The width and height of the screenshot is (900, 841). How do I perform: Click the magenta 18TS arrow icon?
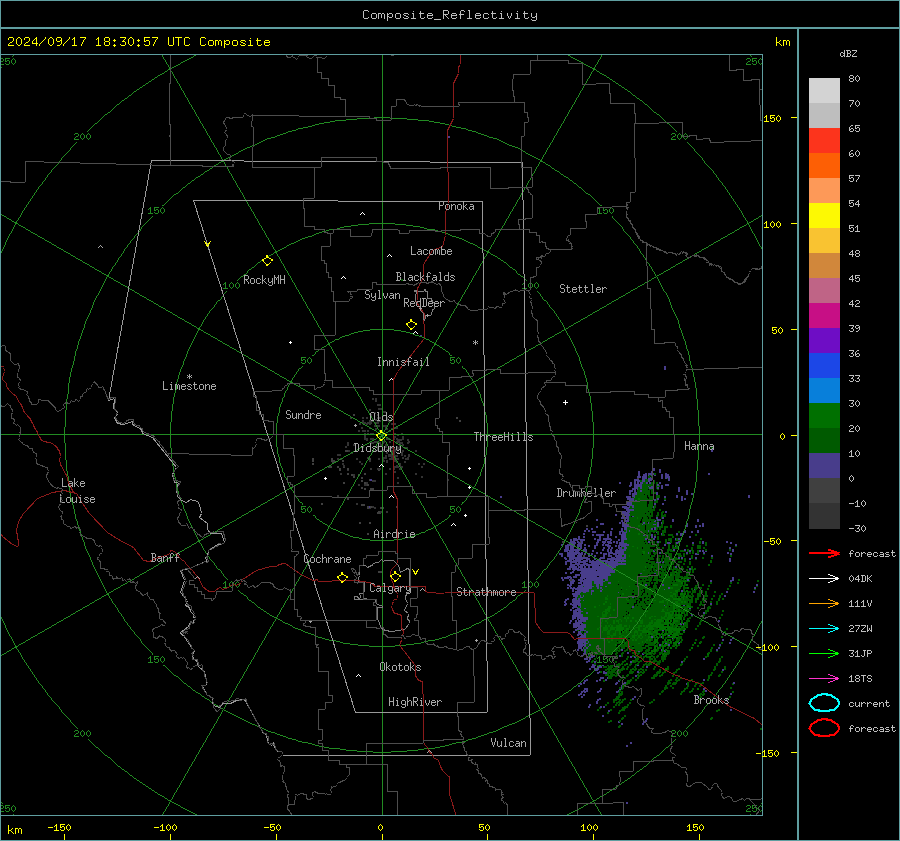click(x=824, y=679)
